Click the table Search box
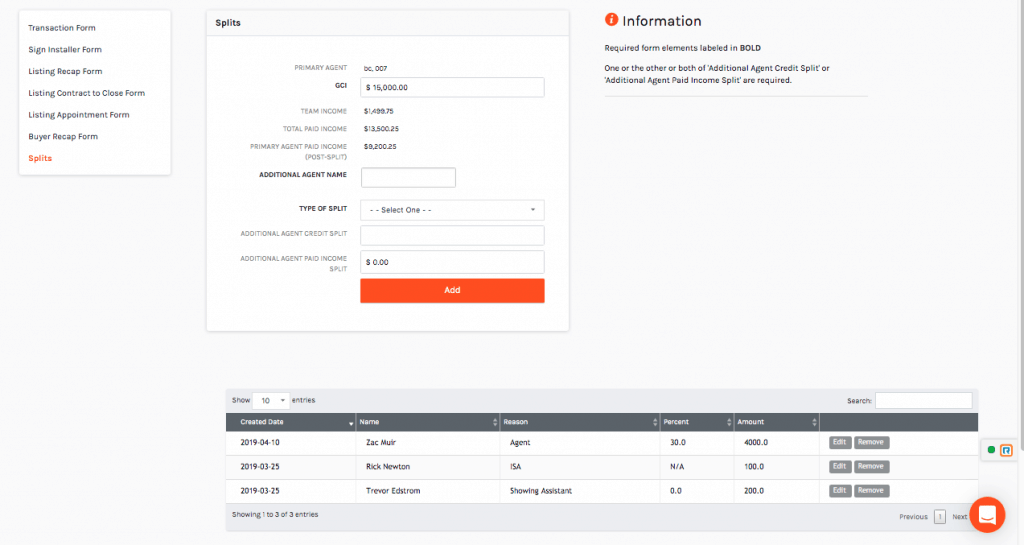1024x545 pixels. point(923,400)
